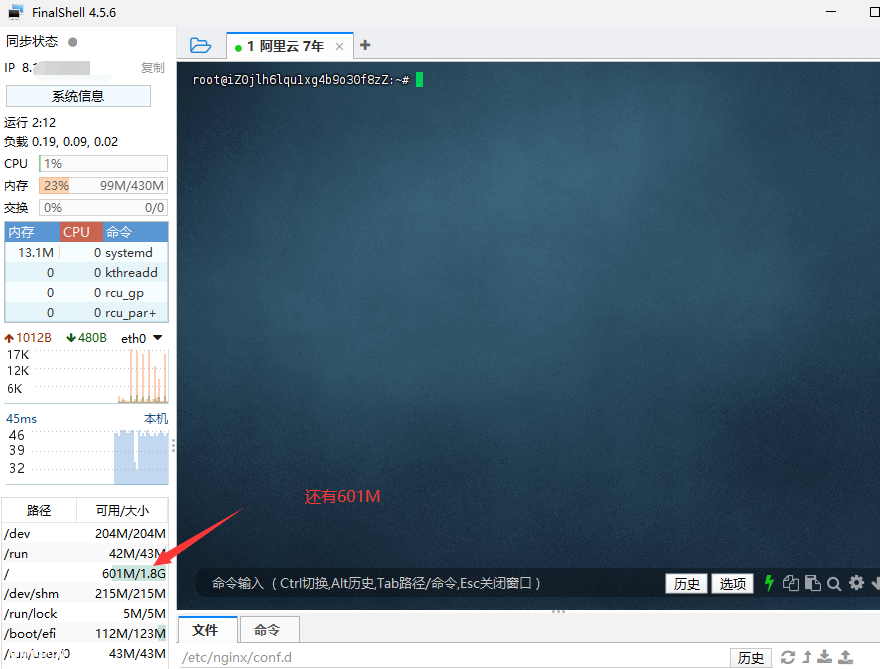This screenshot has width=880, height=669.
Task: Click the command input field in terminal
Action: click(427, 583)
